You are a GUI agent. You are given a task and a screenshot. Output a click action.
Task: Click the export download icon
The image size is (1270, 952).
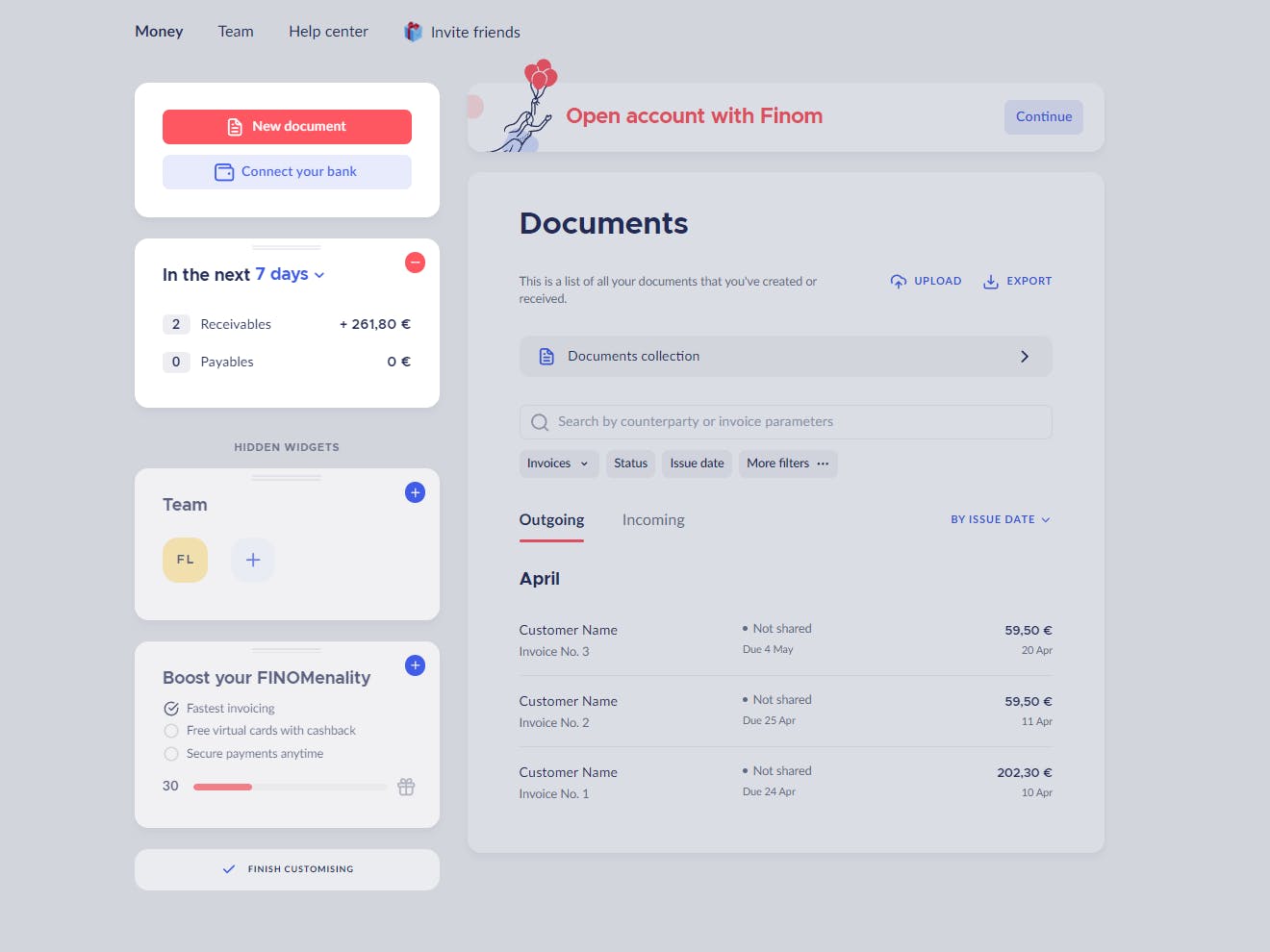990,282
